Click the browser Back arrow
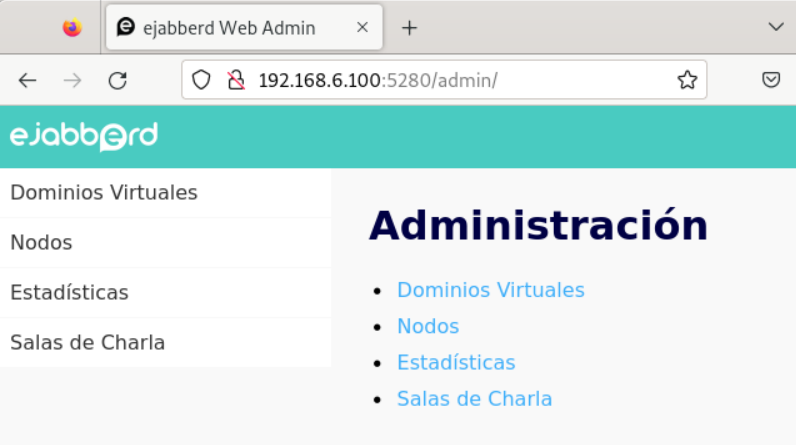 [27, 81]
